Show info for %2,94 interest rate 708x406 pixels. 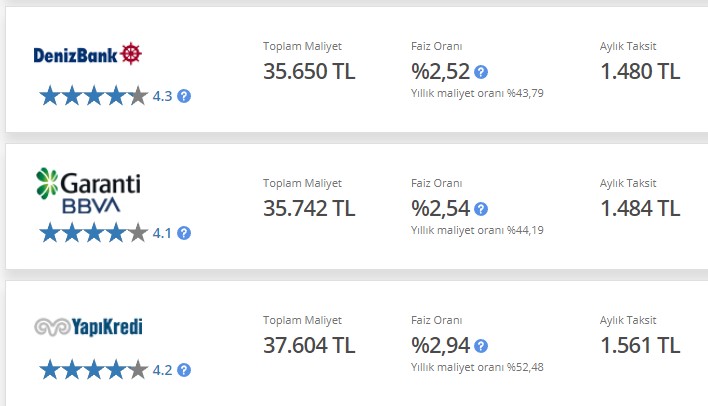pos(481,346)
